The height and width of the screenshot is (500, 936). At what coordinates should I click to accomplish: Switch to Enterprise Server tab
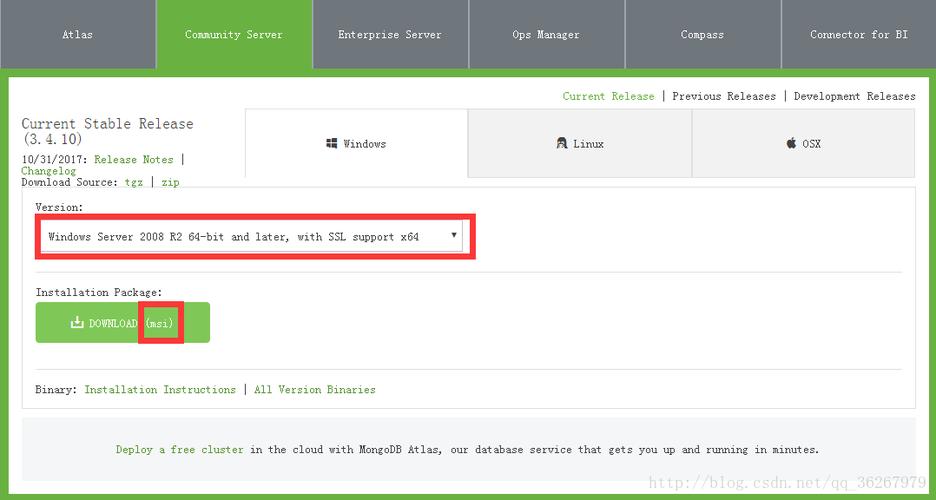[390, 35]
